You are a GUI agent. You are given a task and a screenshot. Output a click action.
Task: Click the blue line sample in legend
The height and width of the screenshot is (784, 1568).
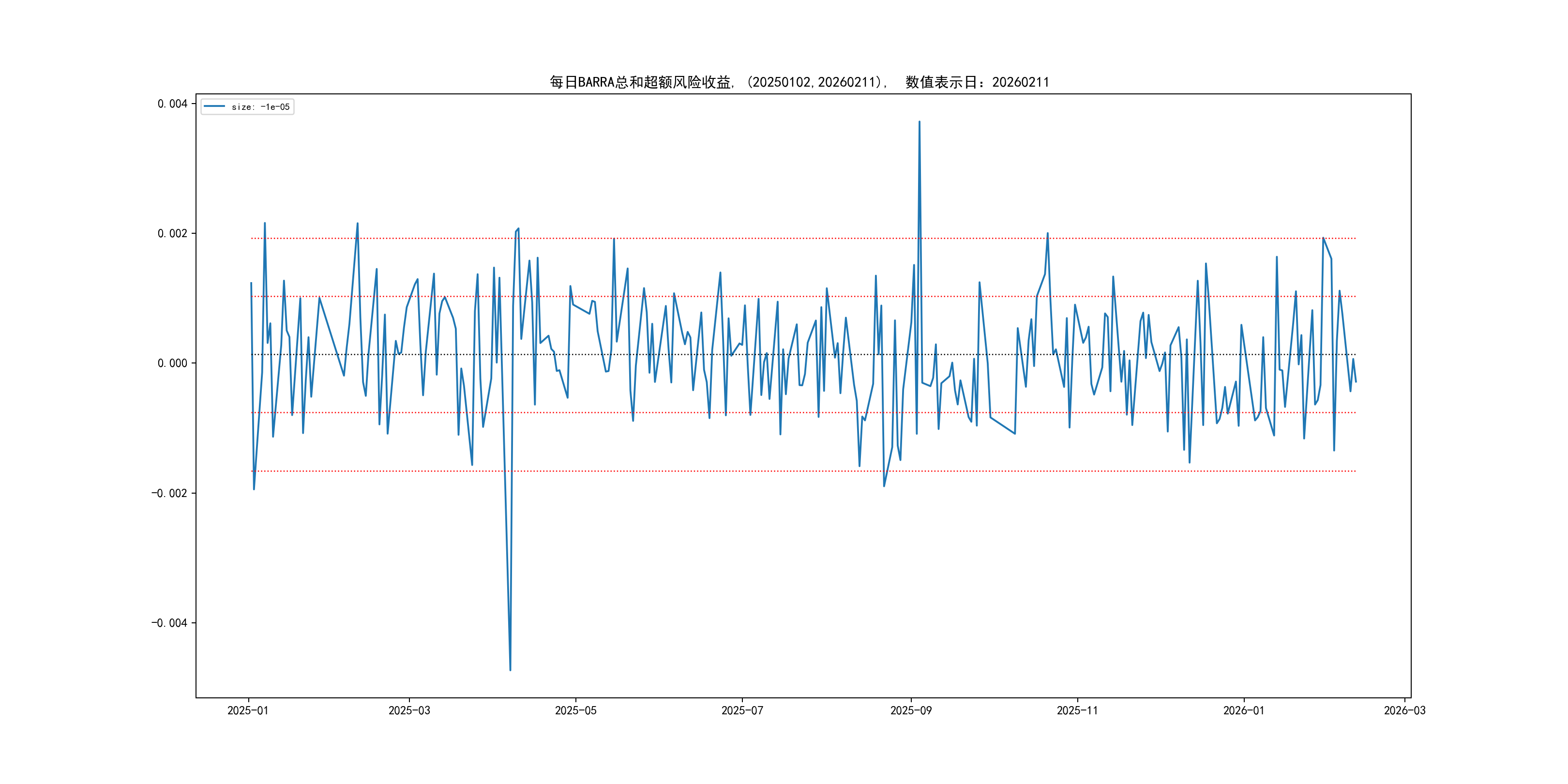coord(214,106)
